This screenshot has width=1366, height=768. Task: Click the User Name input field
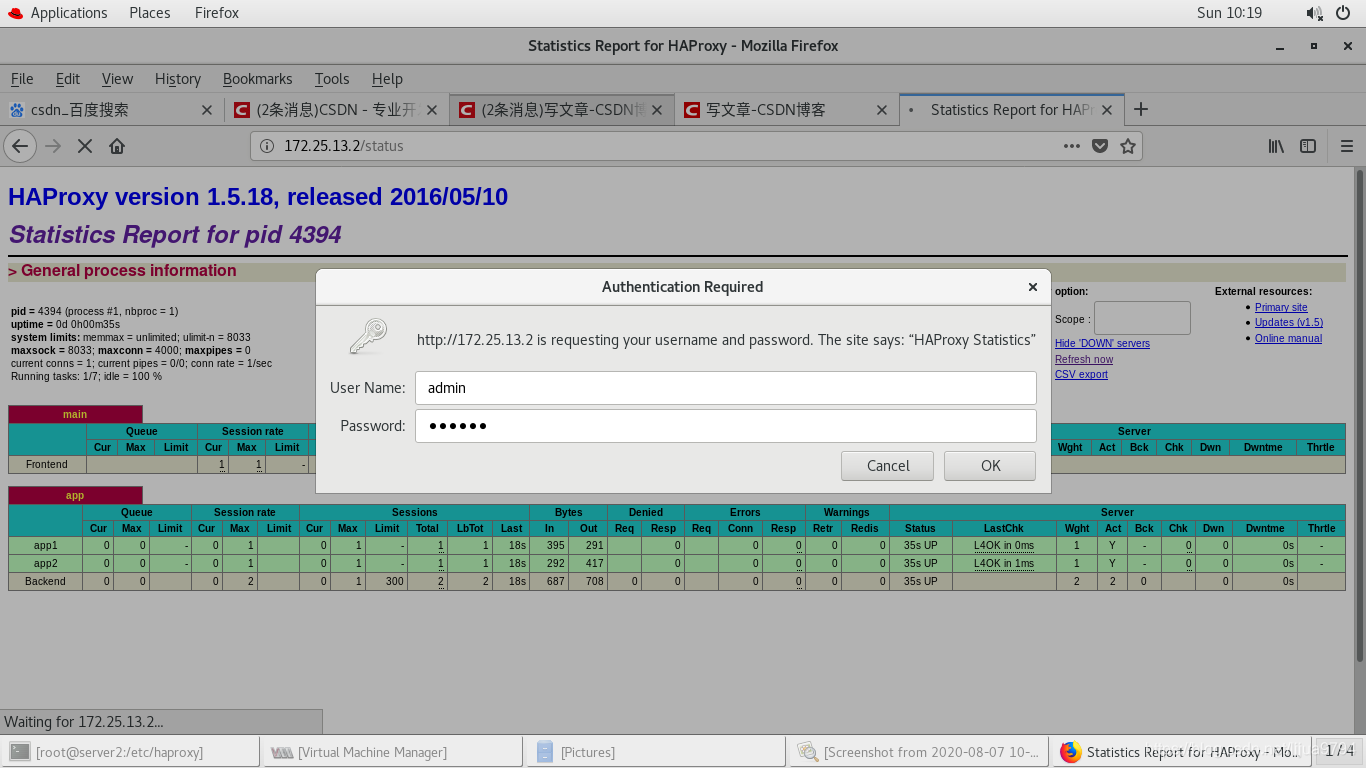coord(726,388)
